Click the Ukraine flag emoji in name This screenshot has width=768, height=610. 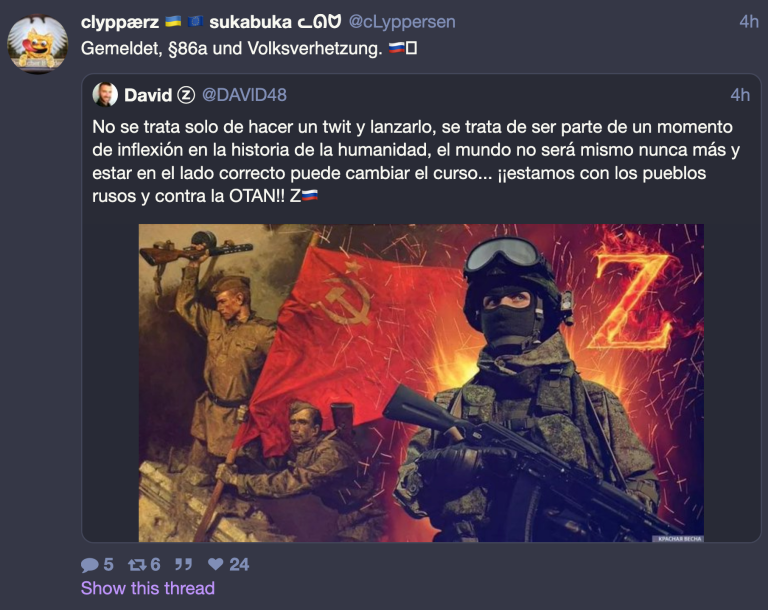[x=173, y=22]
